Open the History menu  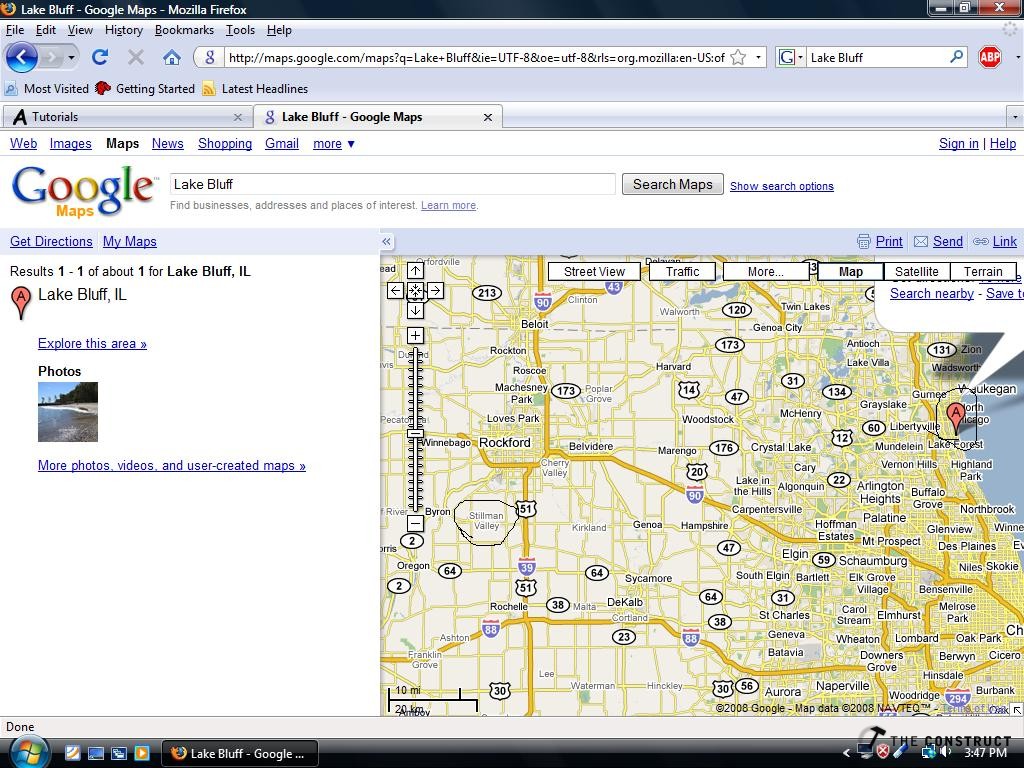point(123,30)
